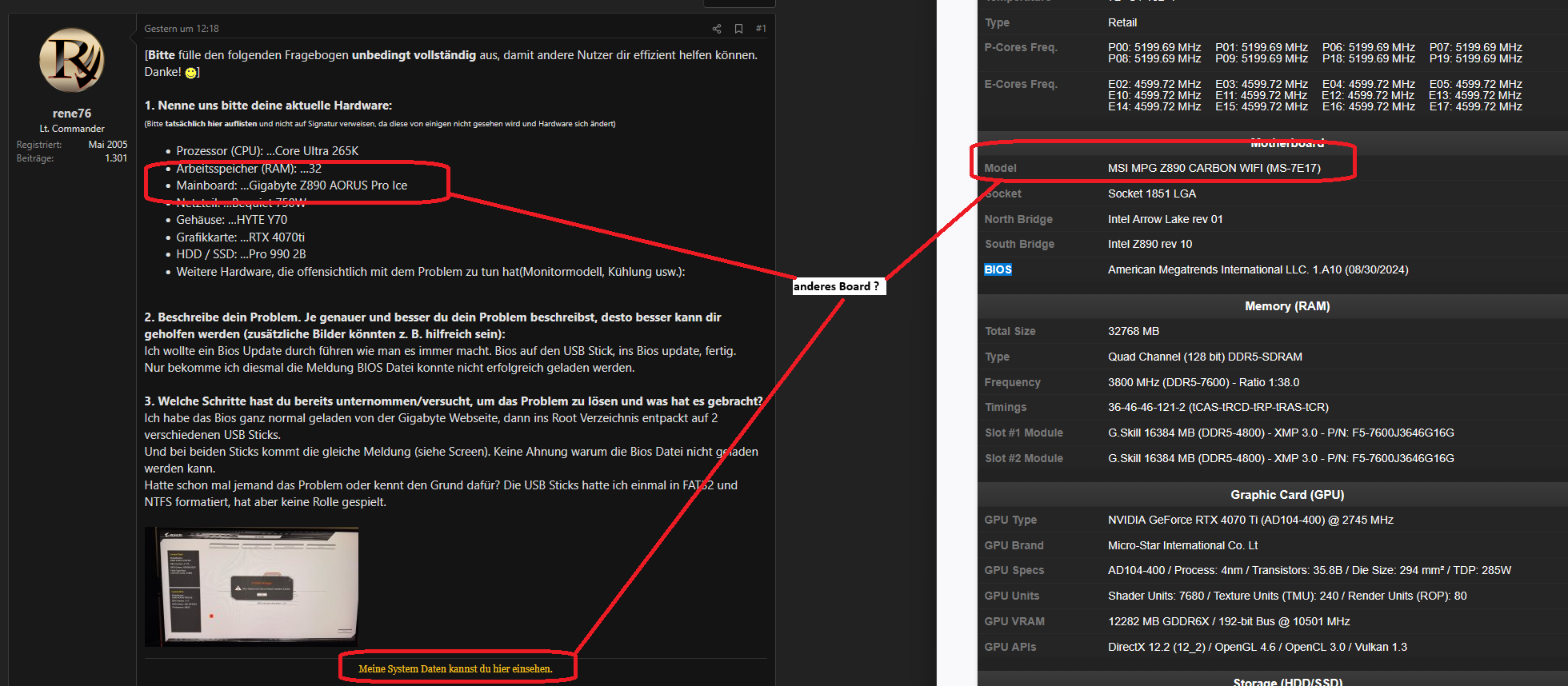
Task: Click the 'Memory (RAM)' section header
Action: (1287, 306)
